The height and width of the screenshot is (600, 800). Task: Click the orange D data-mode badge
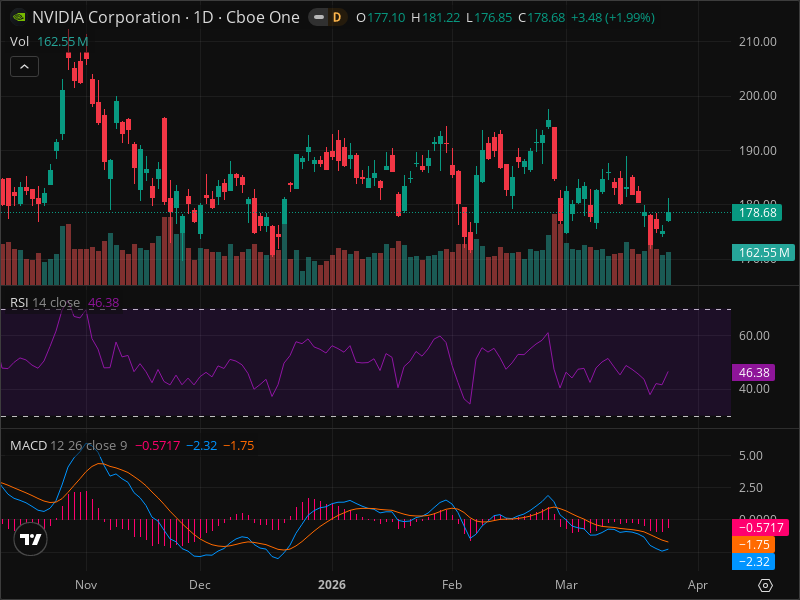337,17
